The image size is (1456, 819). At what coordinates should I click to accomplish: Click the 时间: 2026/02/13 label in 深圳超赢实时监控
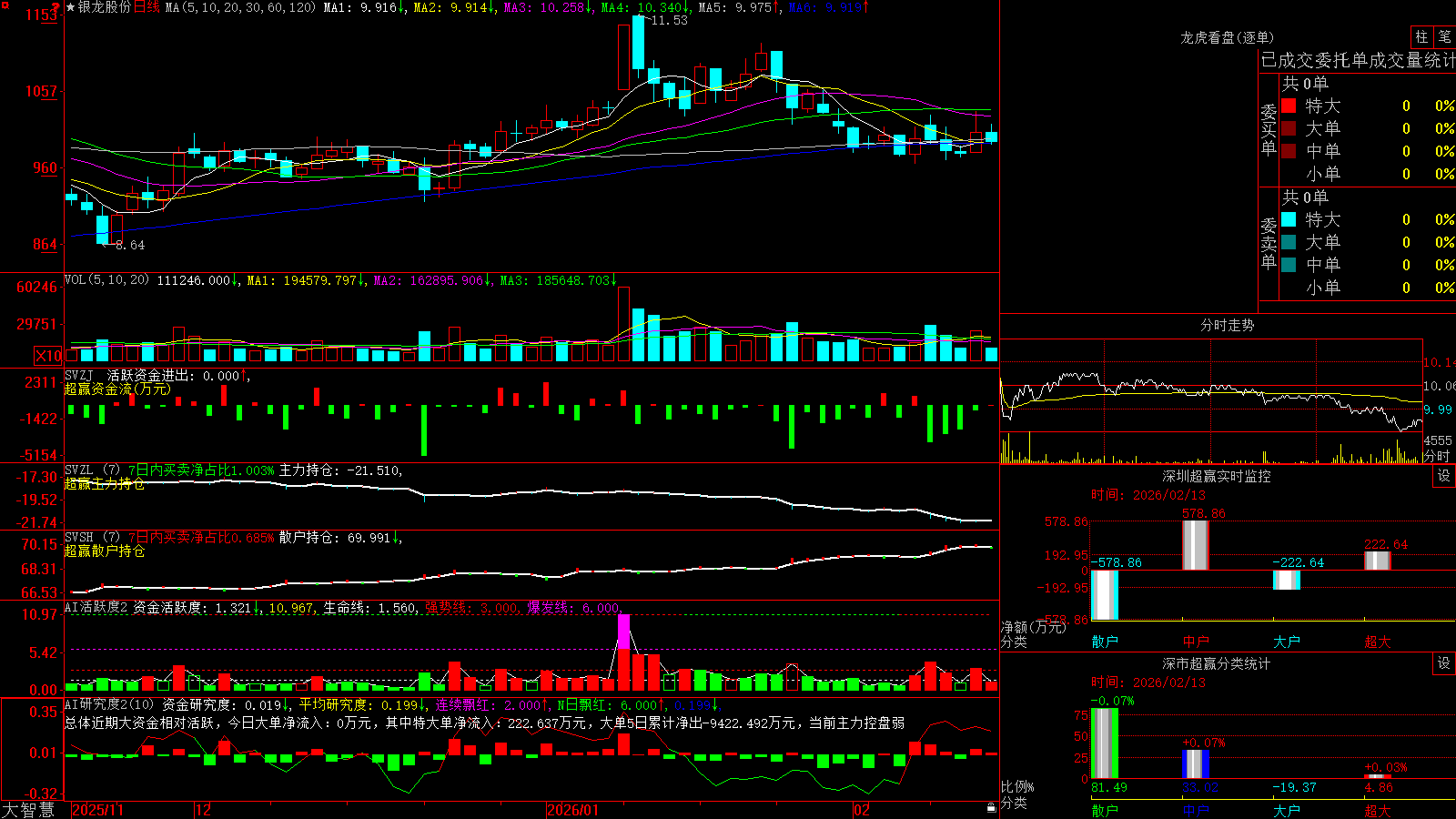pyautogui.click(x=1148, y=495)
